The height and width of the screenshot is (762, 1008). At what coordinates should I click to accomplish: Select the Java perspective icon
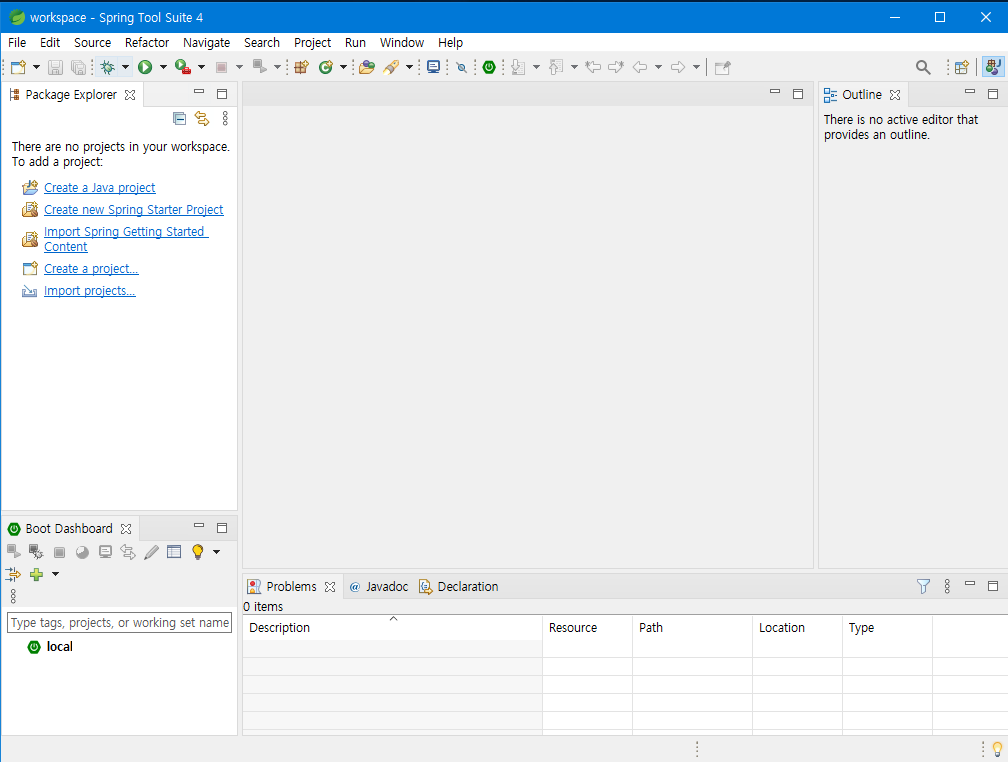click(x=993, y=67)
